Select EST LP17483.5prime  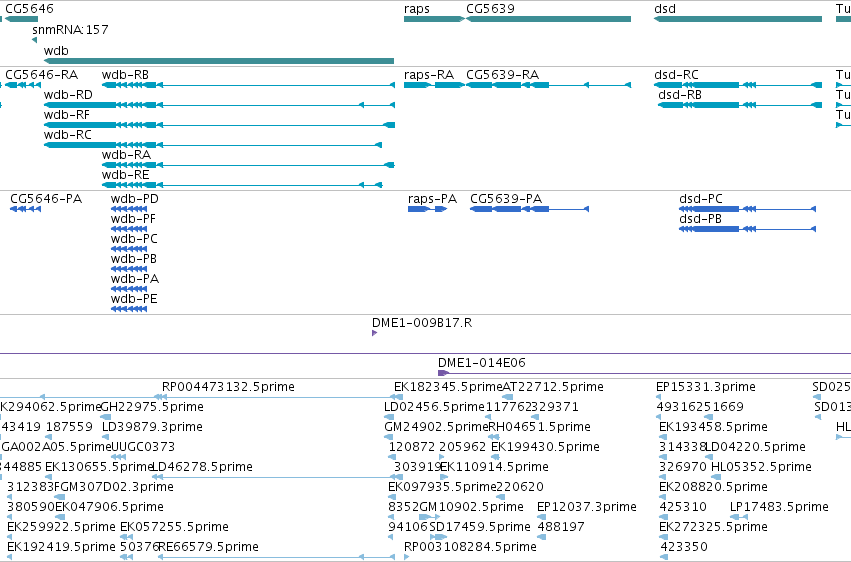pos(779,507)
